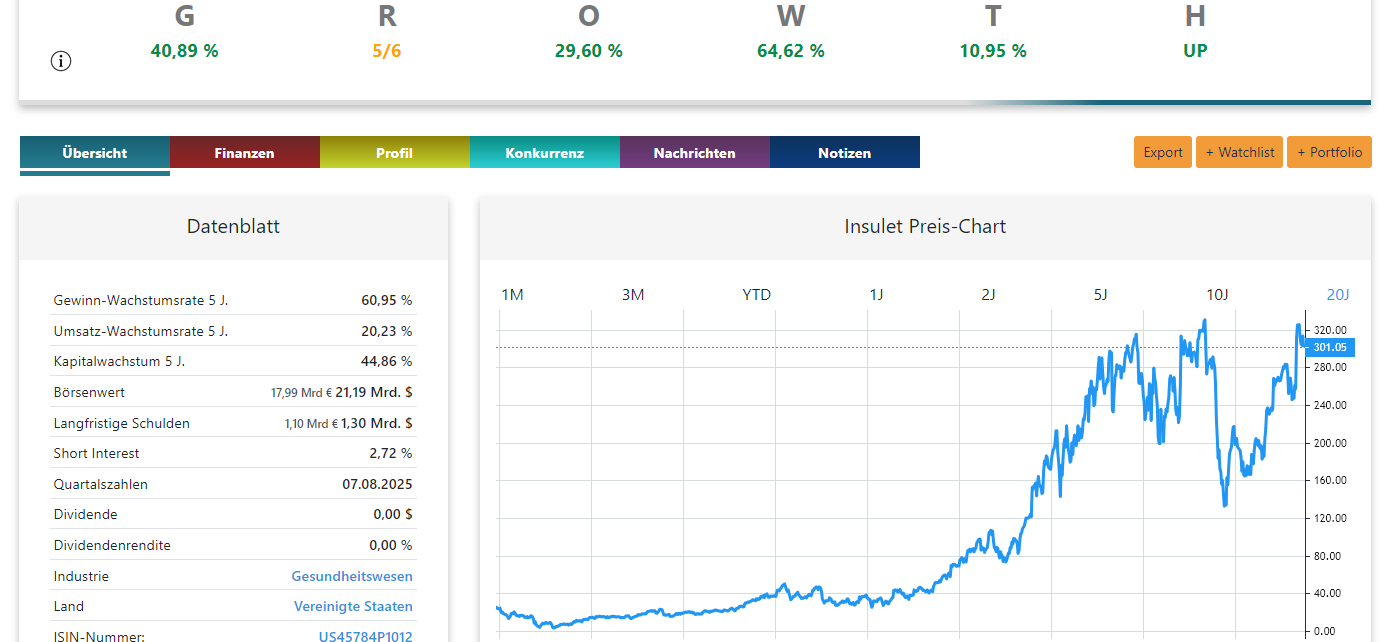This screenshot has width=1387, height=642.
Task: Open the Gesundheitswesen industry link
Action: 352,576
